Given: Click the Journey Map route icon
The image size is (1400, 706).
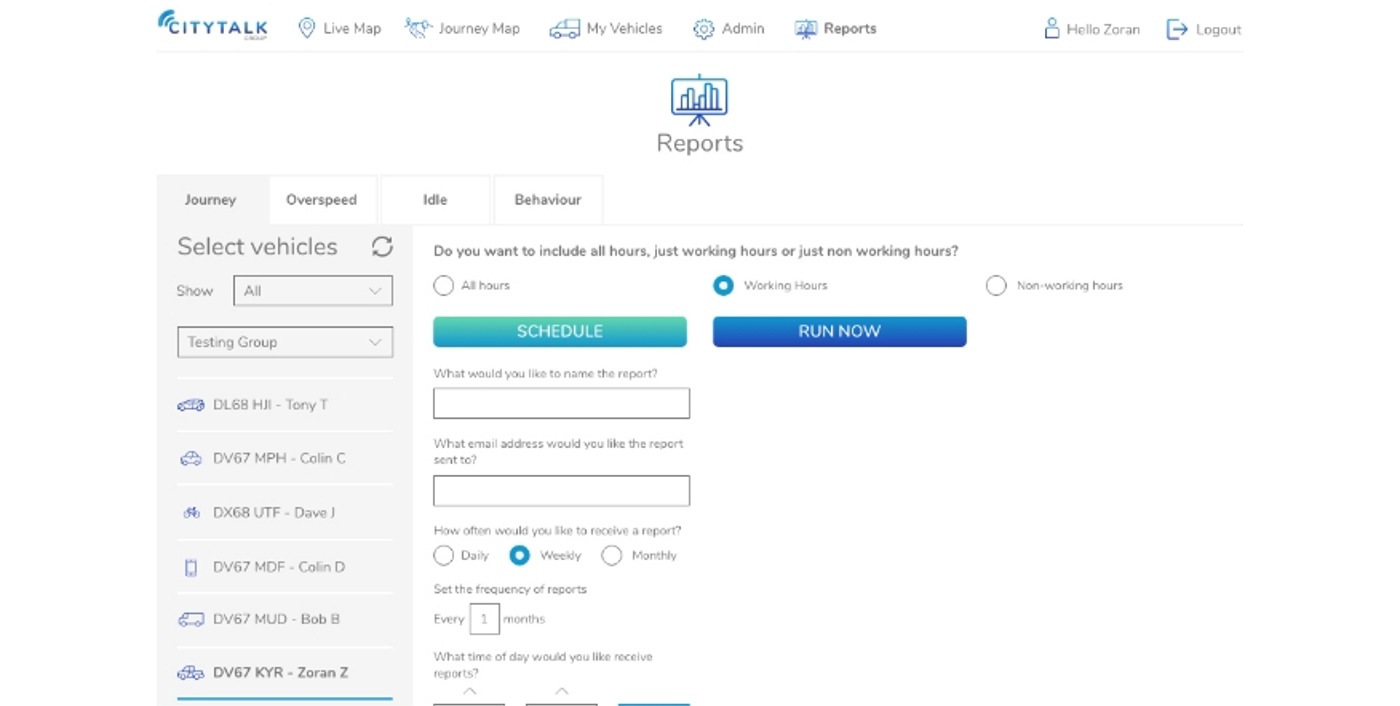Looking at the screenshot, I should click(418, 28).
